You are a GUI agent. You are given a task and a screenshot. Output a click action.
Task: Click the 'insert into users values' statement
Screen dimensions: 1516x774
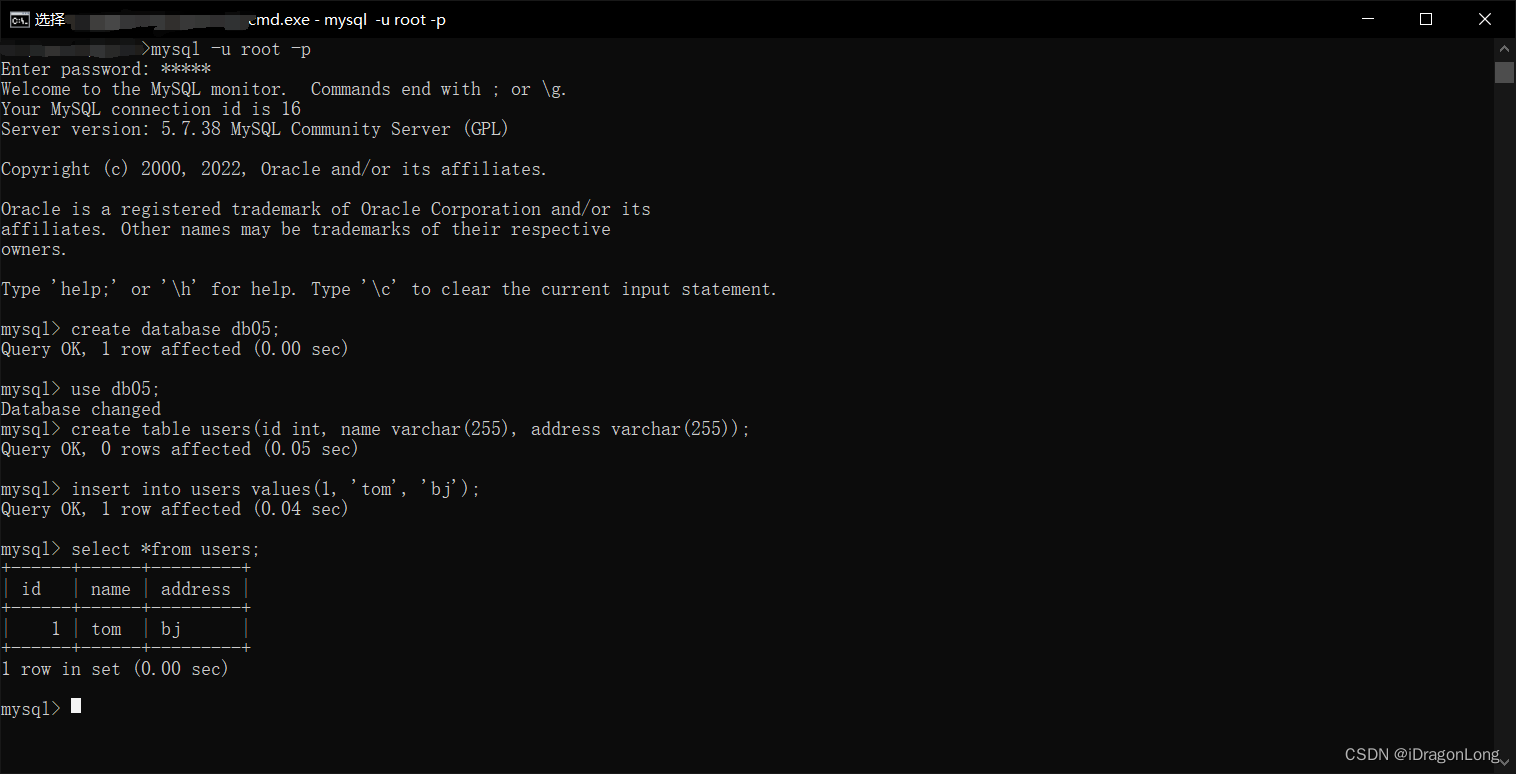[275, 489]
